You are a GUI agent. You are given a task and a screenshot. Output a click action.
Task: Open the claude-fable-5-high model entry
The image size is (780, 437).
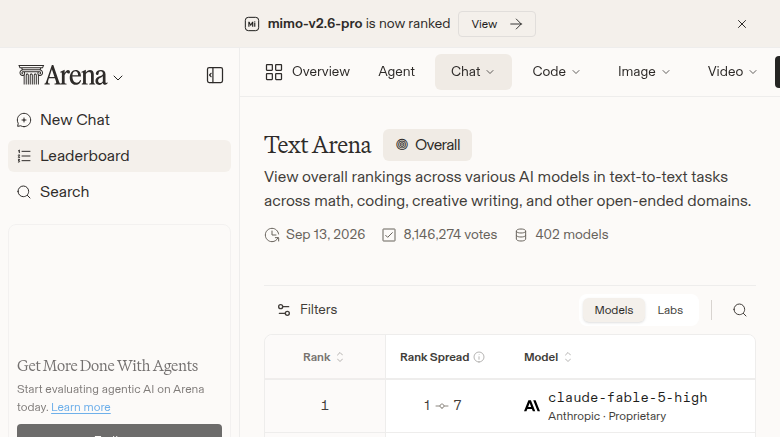628,398
